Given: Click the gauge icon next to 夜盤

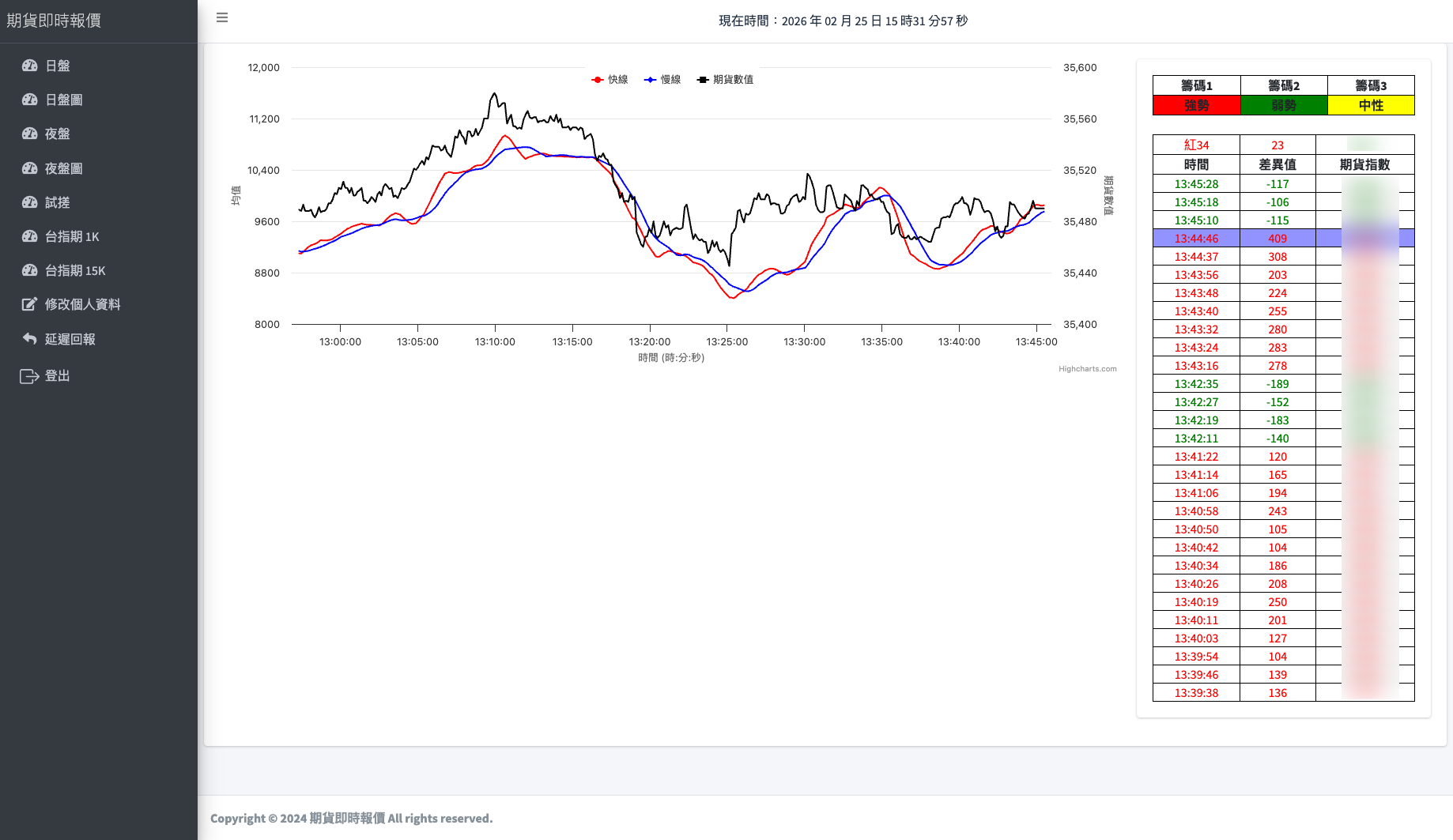Looking at the screenshot, I should point(30,134).
